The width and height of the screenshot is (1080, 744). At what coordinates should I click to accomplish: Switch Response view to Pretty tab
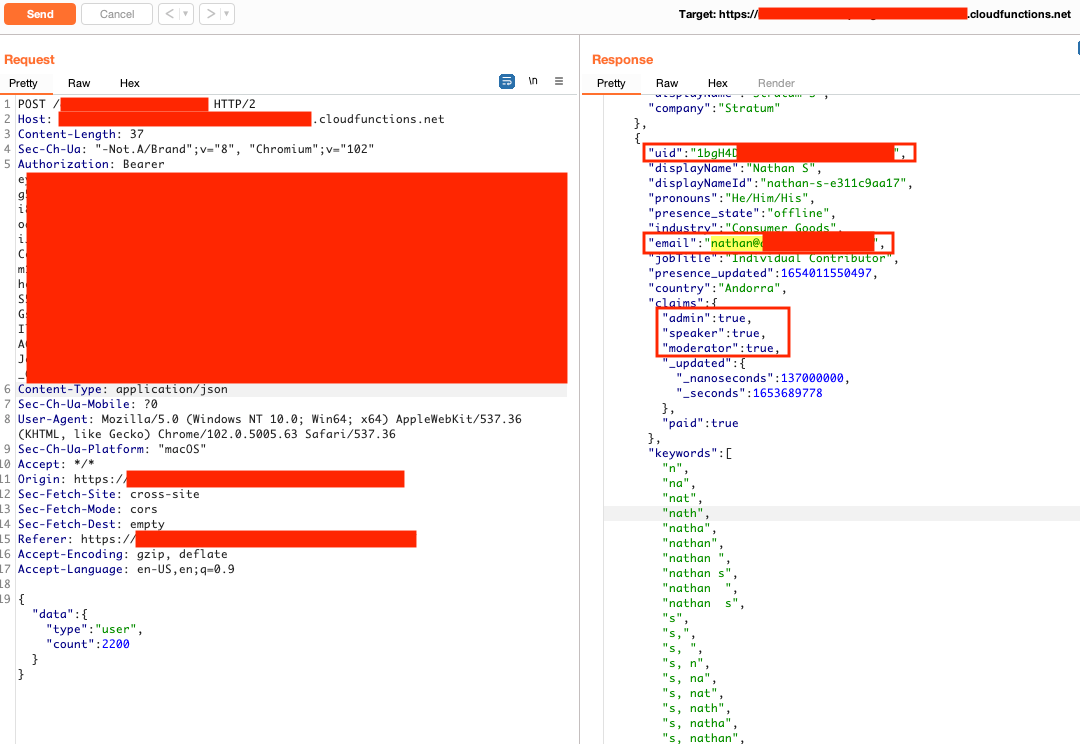(611, 83)
